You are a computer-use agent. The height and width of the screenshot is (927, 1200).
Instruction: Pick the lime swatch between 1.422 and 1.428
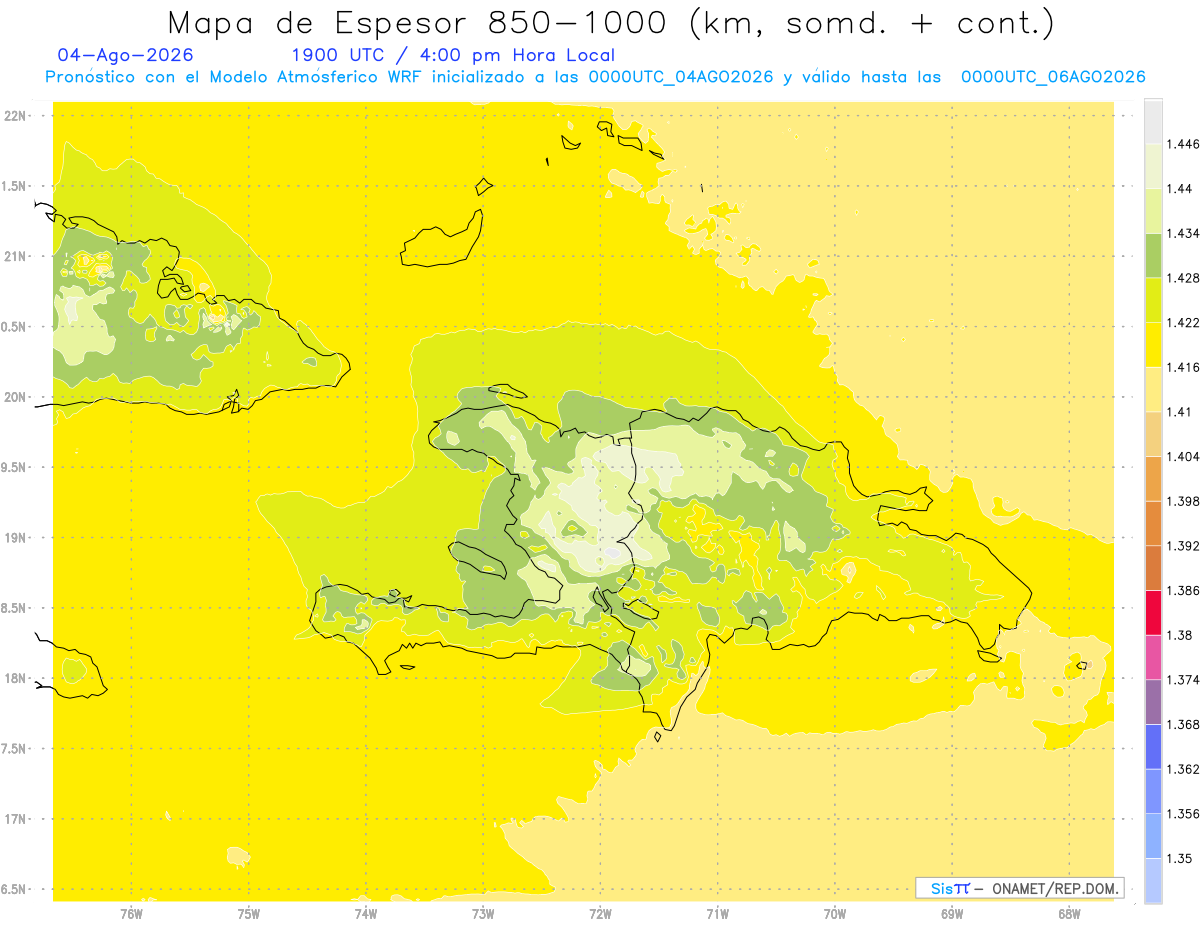1153,300
